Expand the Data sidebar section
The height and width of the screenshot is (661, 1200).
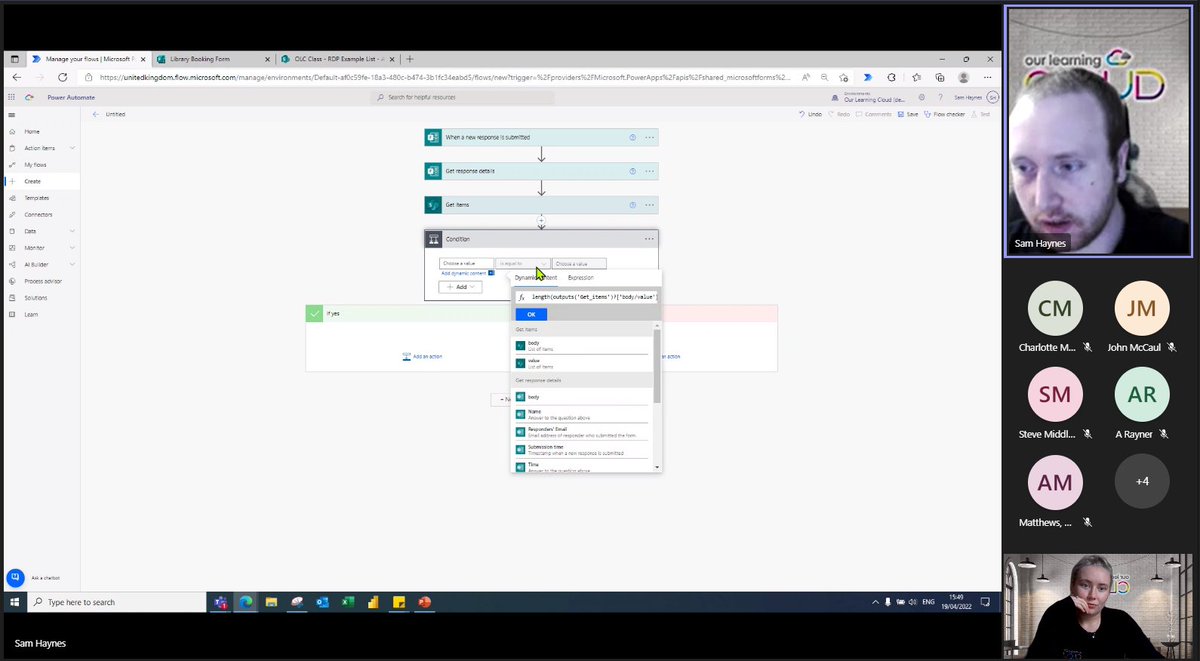tap(73, 231)
